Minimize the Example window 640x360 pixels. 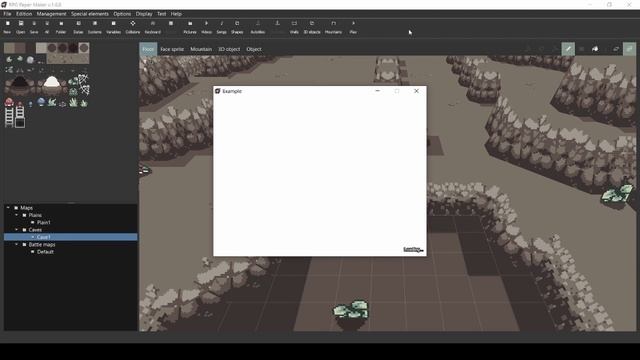(378, 91)
